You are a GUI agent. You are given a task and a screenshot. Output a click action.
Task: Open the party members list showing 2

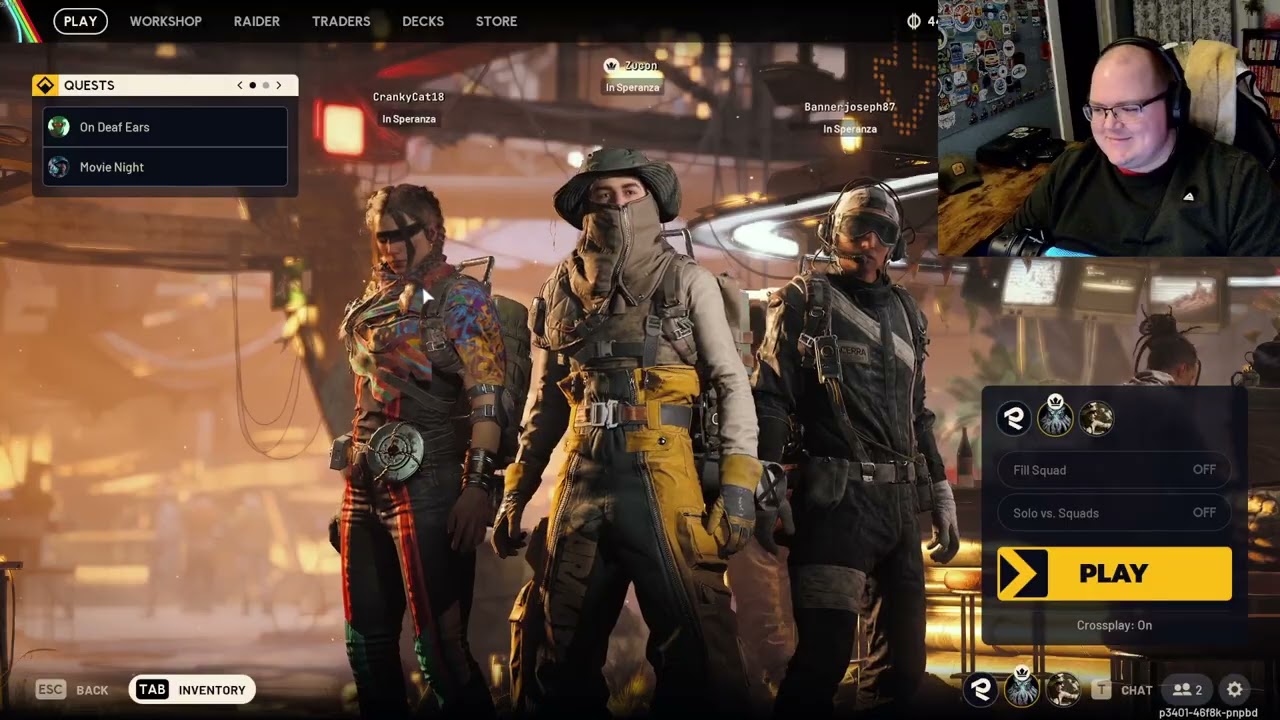point(1187,689)
